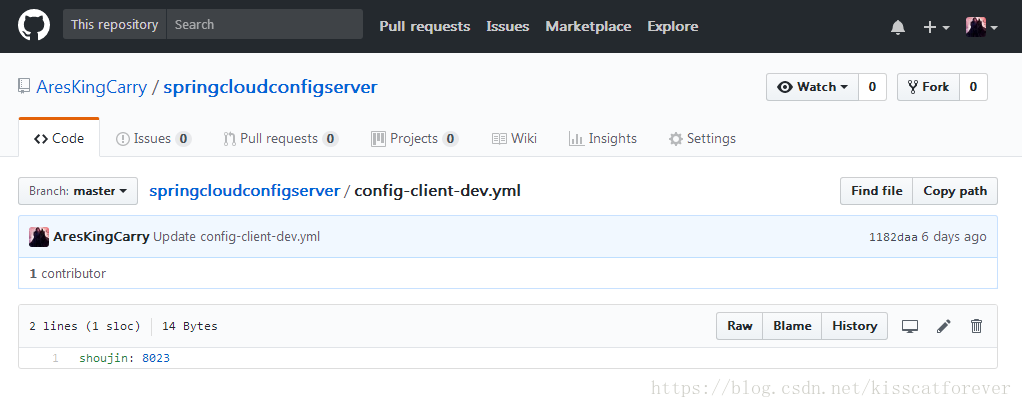Click 1 contributor text
Viewport: 1022px width, 408px height.
click(68, 274)
